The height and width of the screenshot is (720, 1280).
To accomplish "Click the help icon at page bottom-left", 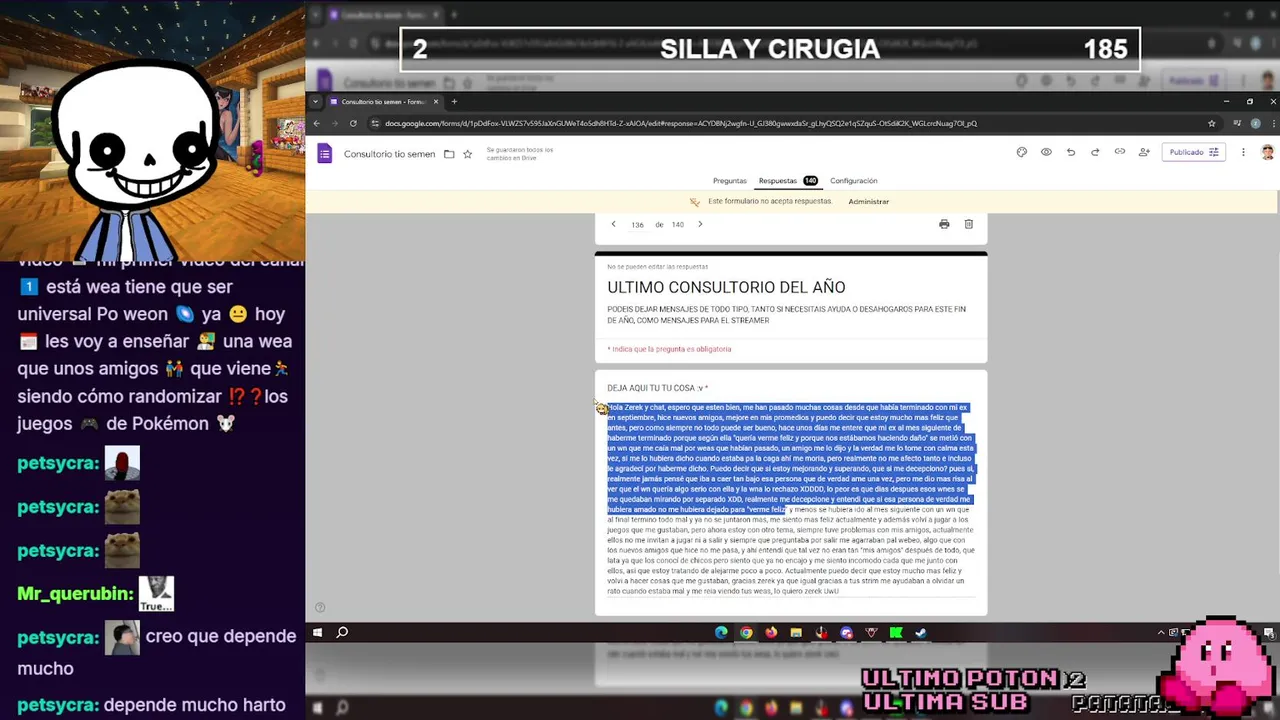I will [320, 607].
